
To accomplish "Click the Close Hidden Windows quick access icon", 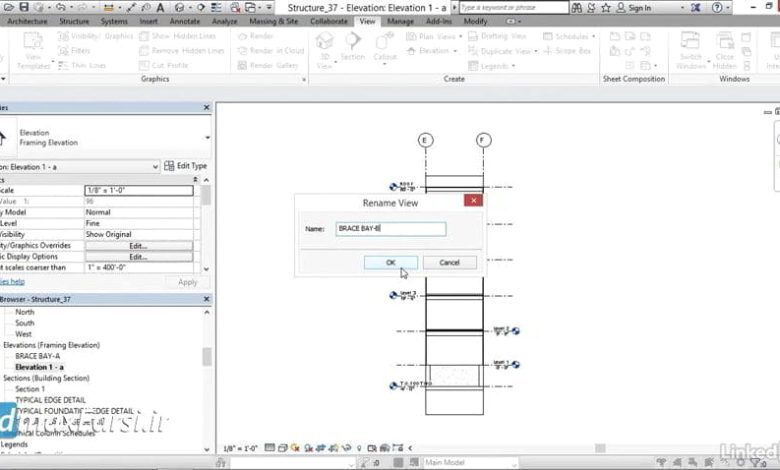I will (235, 7).
